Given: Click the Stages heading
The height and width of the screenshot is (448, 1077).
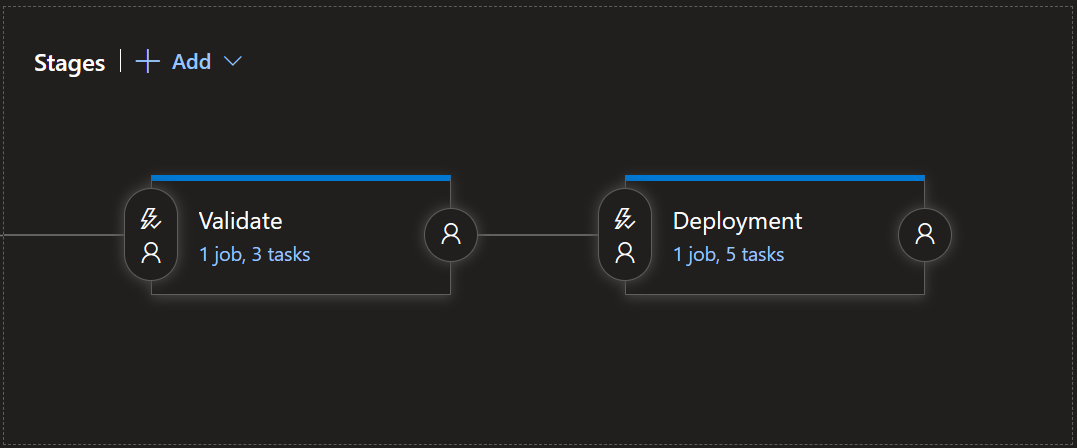Looking at the screenshot, I should tap(69, 63).
